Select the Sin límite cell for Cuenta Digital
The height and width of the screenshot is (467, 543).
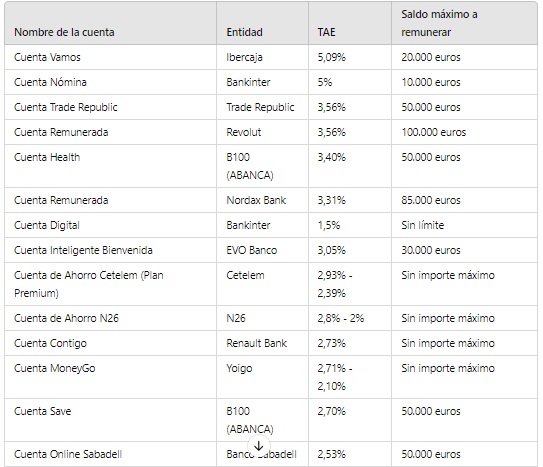(422, 225)
